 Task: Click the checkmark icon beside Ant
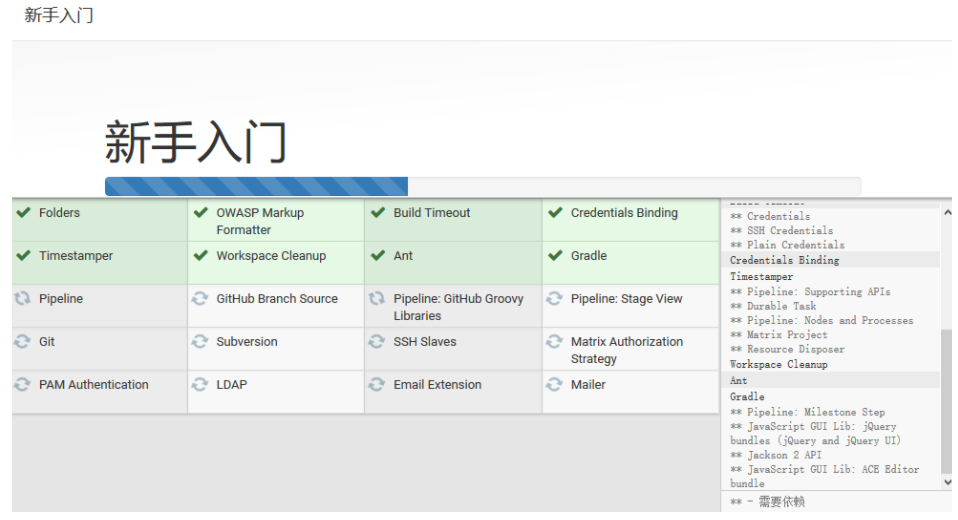point(378,255)
